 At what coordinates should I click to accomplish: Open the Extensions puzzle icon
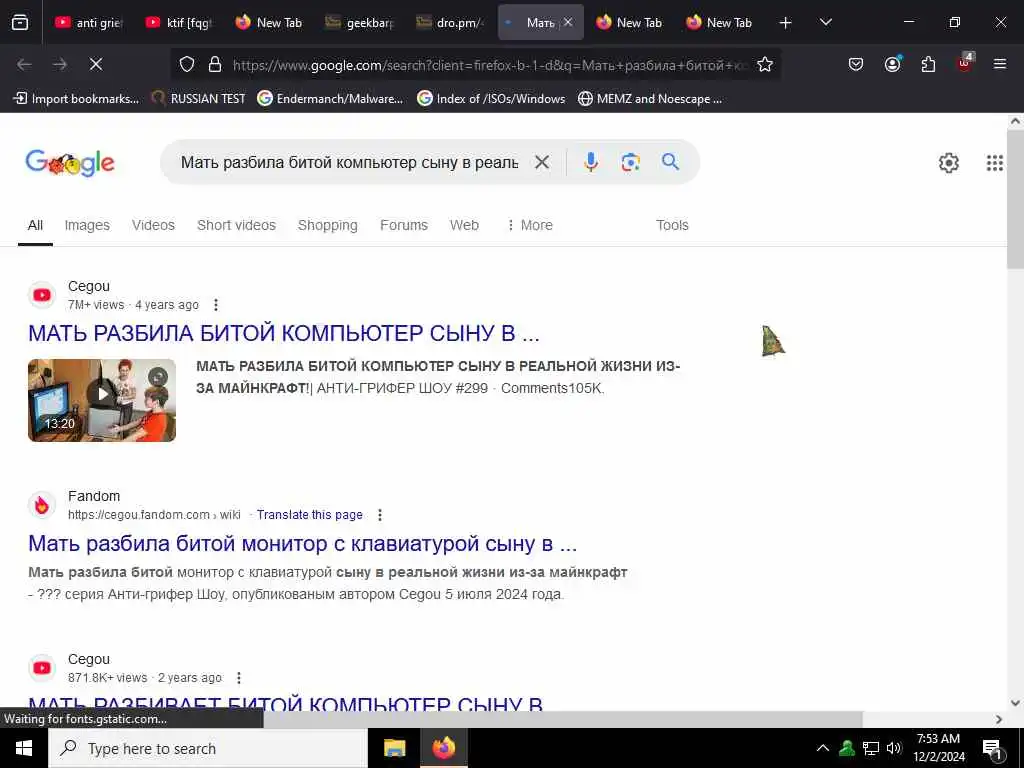[x=928, y=64]
